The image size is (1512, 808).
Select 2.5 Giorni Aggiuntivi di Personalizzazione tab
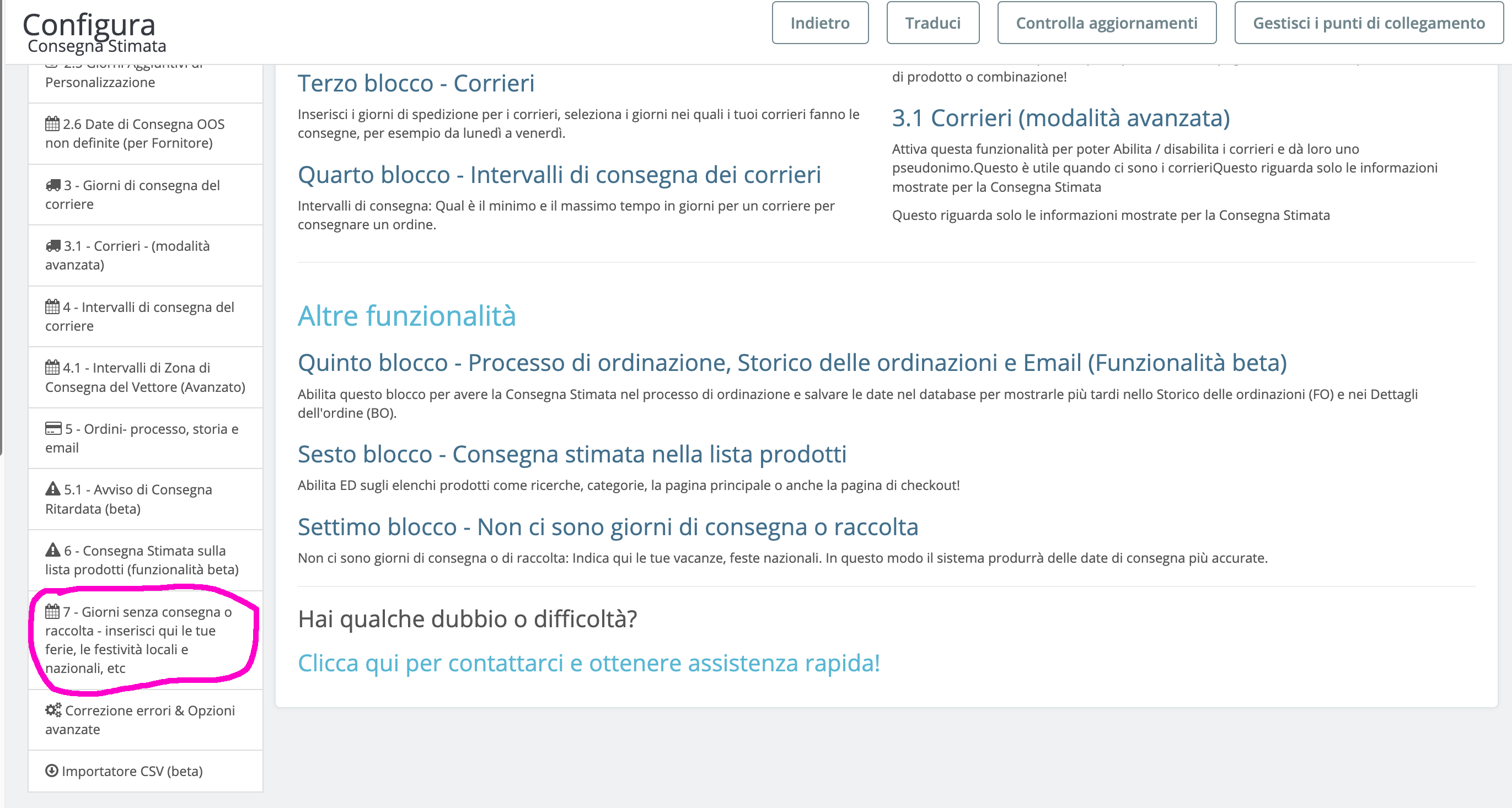(100, 82)
